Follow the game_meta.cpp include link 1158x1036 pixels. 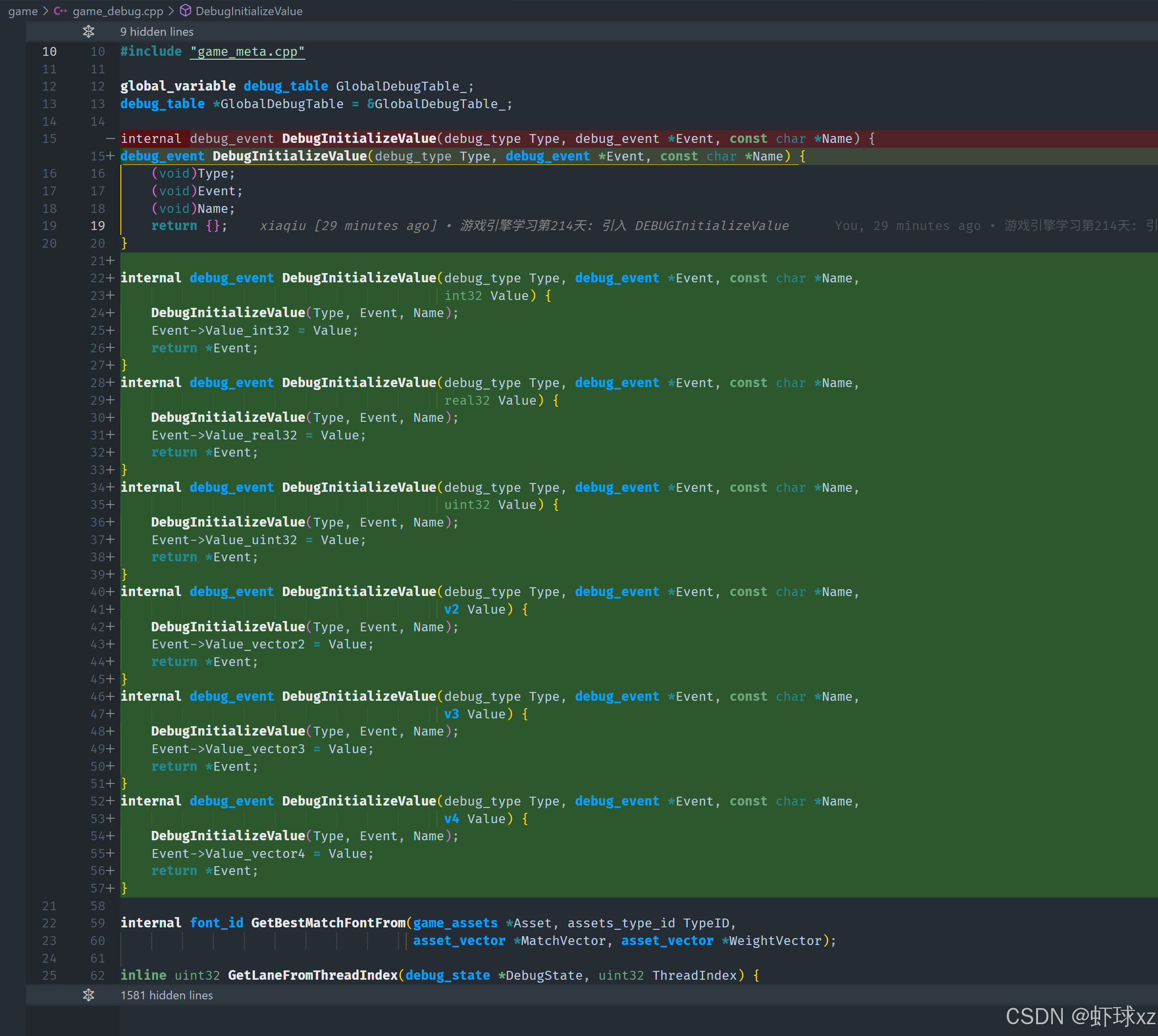pyautogui.click(x=247, y=52)
